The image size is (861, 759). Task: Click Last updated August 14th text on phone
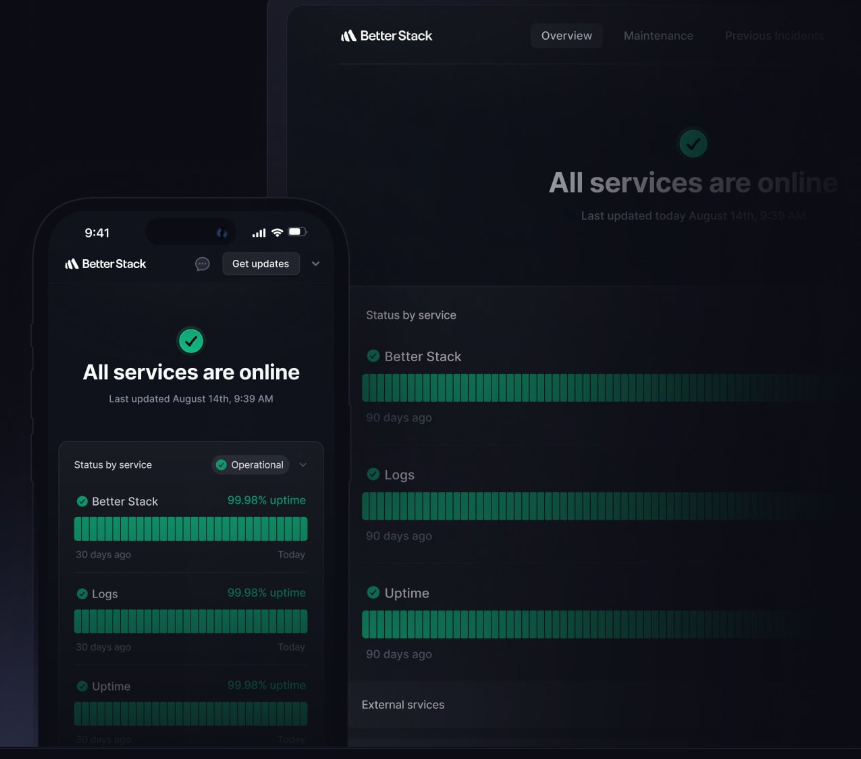point(191,399)
